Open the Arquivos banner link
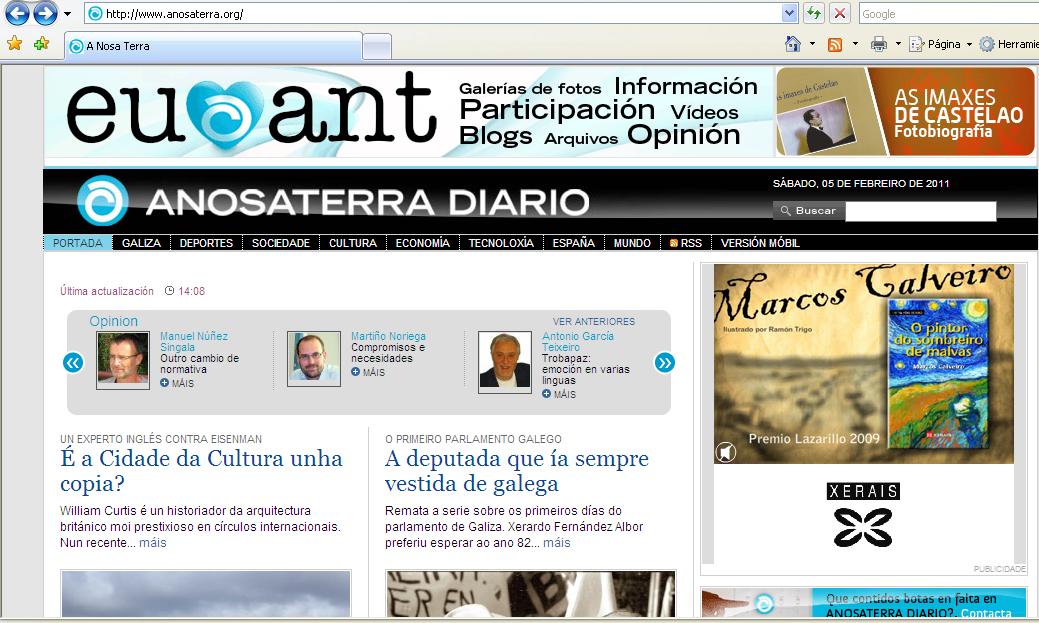The width and height of the screenshot is (1039, 623). point(581,139)
